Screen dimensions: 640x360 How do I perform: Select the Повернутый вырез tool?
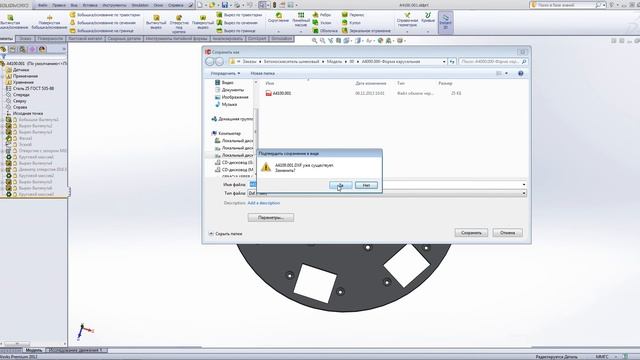(203, 22)
